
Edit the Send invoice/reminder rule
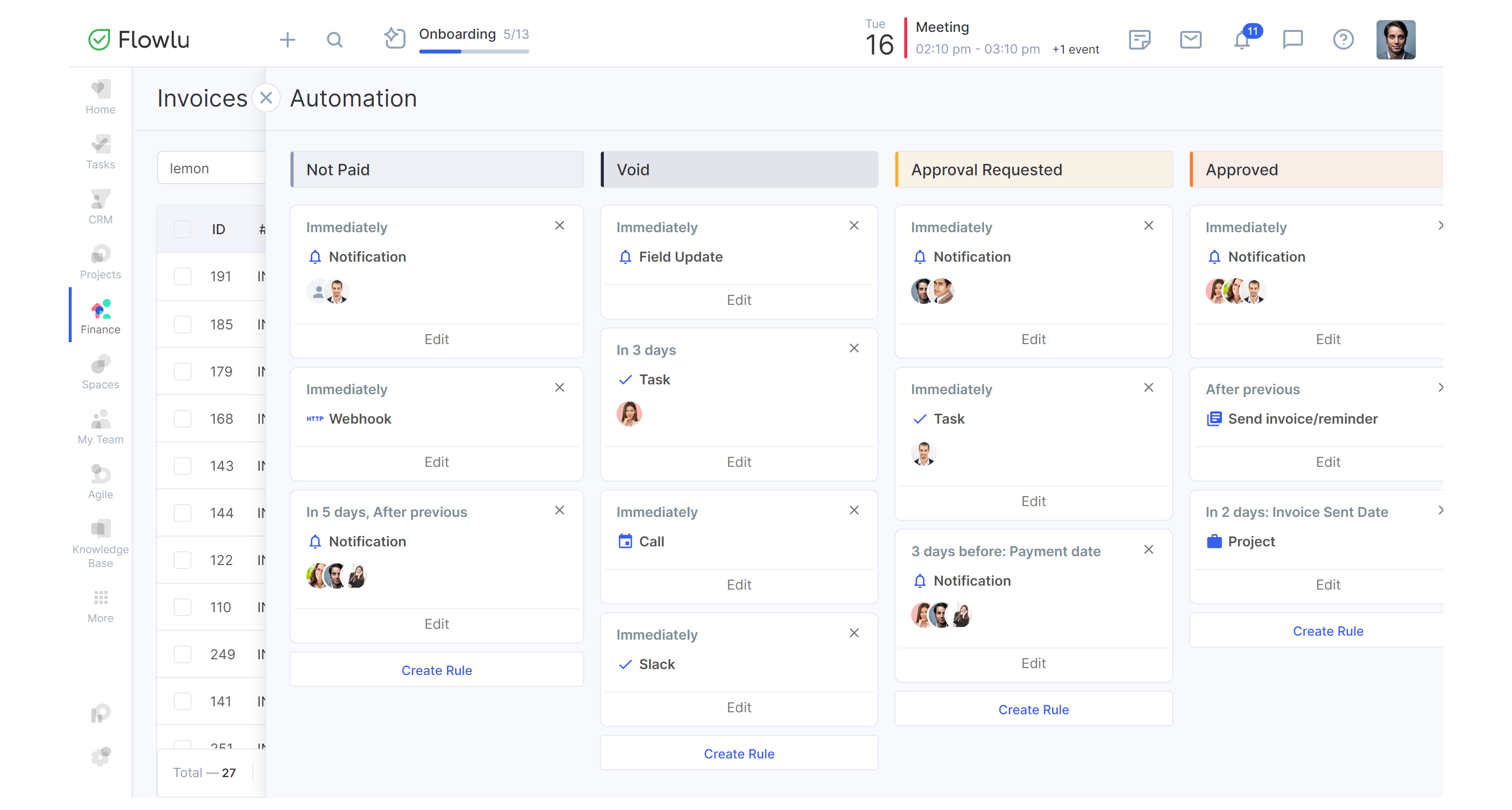[1328, 462]
